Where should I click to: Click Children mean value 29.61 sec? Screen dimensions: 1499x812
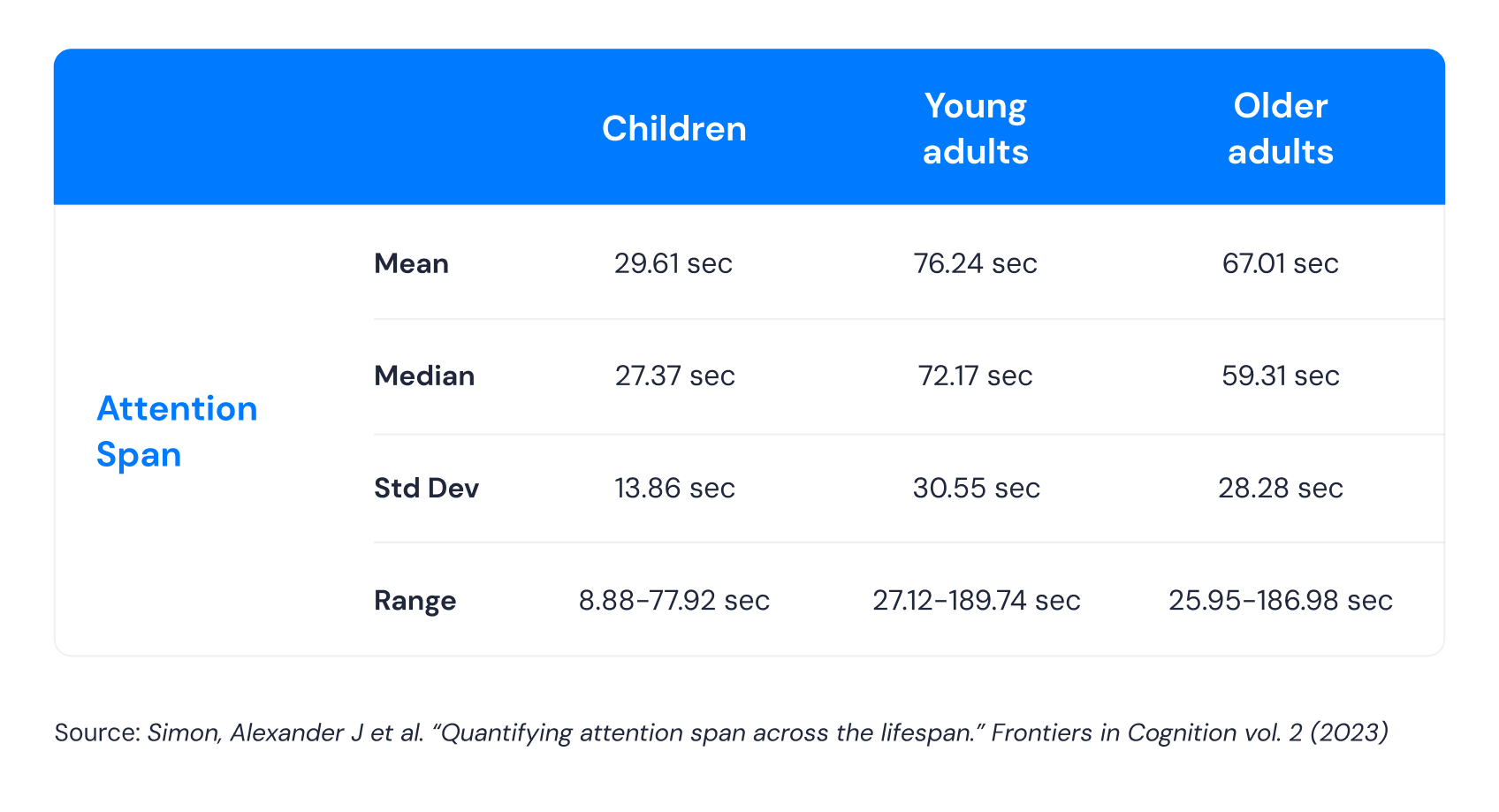[673, 263]
